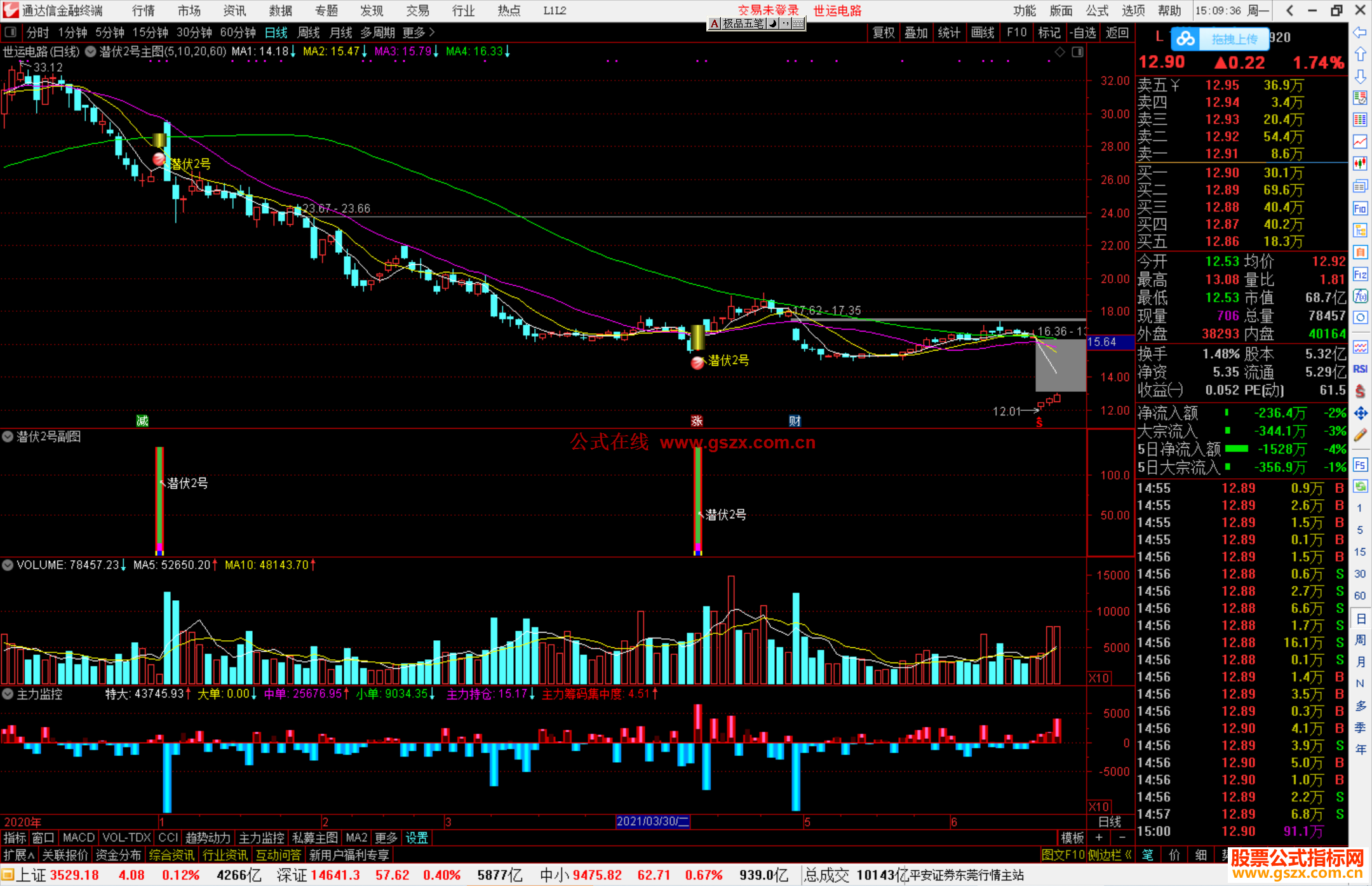Open the hierarchy tree icon in sidebar
This screenshot has width=1372, height=886.
pyautogui.click(x=1360, y=230)
